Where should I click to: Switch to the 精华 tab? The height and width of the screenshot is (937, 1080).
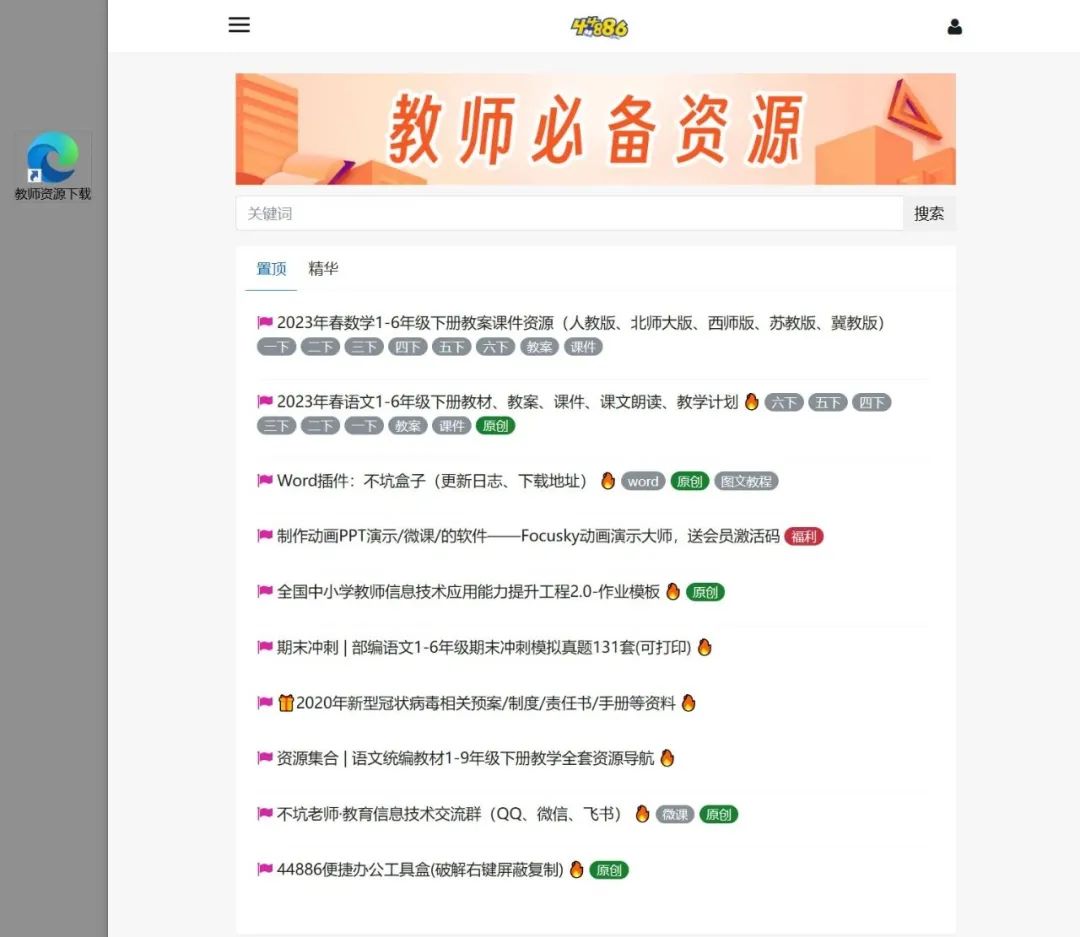coord(323,268)
